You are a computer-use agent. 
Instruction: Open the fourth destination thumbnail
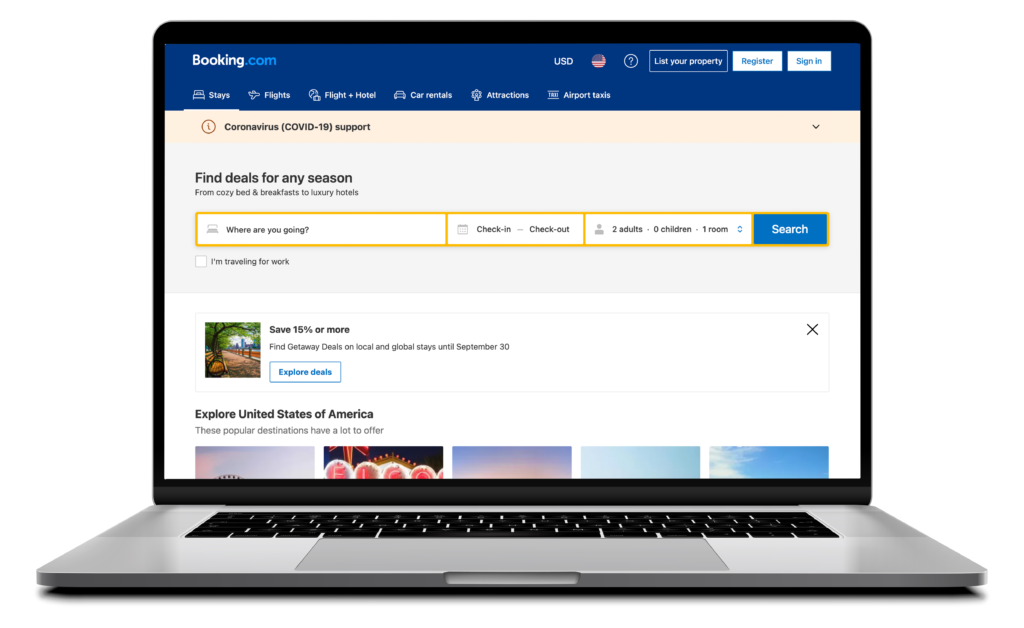[x=640, y=462]
